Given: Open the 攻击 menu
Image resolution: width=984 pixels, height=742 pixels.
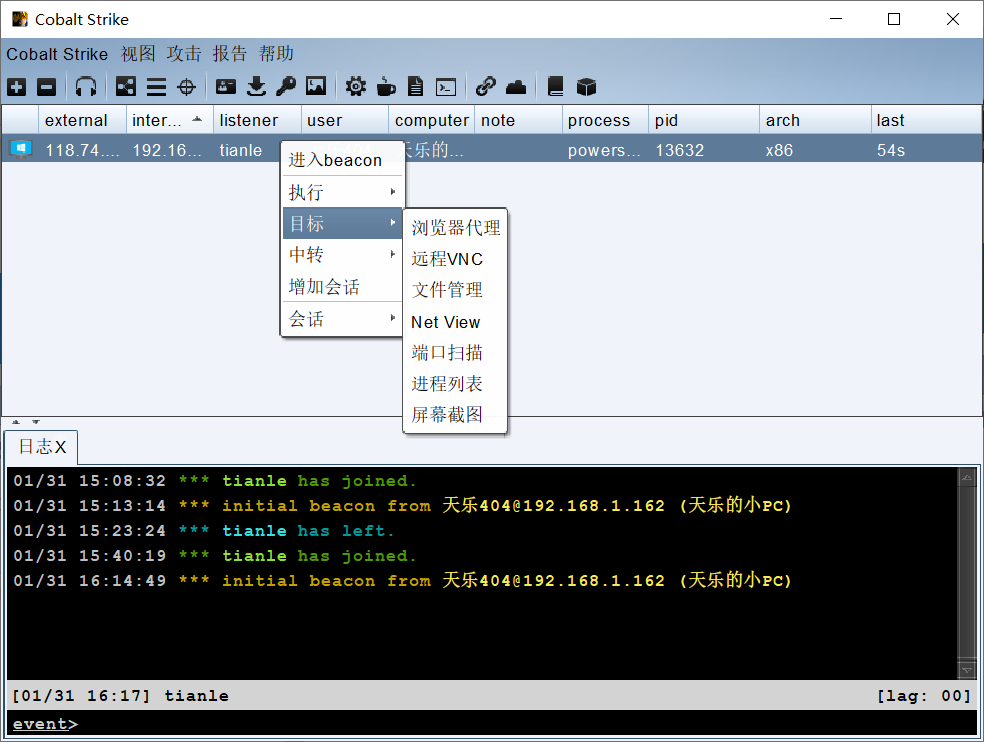Looking at the screenshot, I should 184,54.
